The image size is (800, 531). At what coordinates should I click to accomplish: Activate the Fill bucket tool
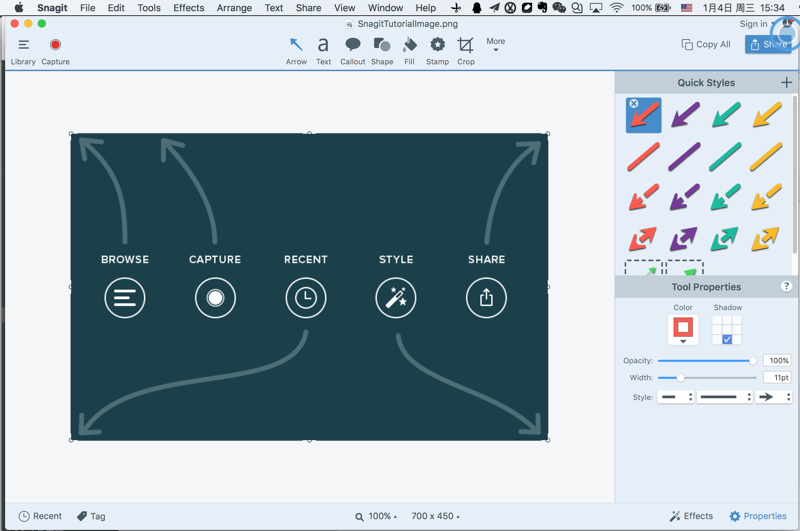pos(409,50)
